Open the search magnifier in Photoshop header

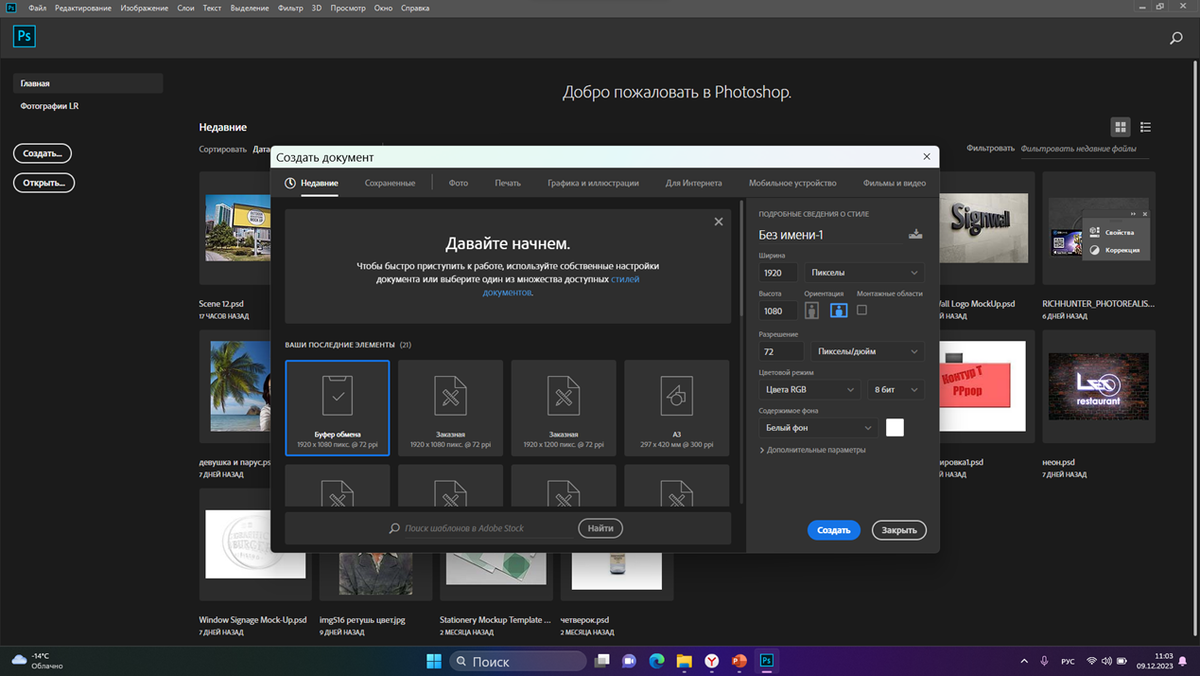(x=1176, y=38)
